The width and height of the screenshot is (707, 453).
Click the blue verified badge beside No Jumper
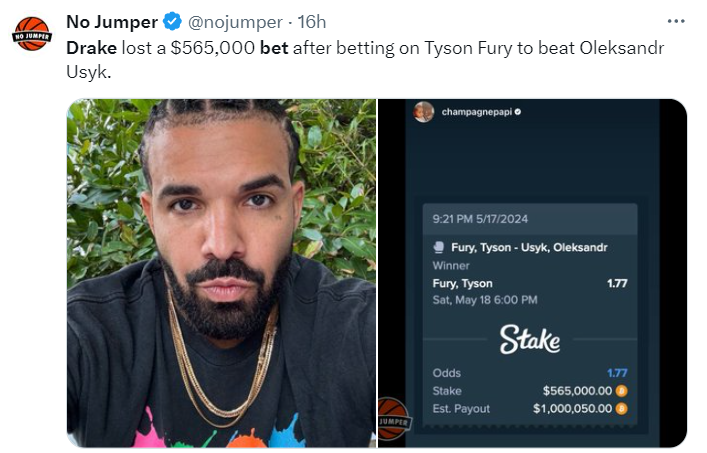point(172,22)
